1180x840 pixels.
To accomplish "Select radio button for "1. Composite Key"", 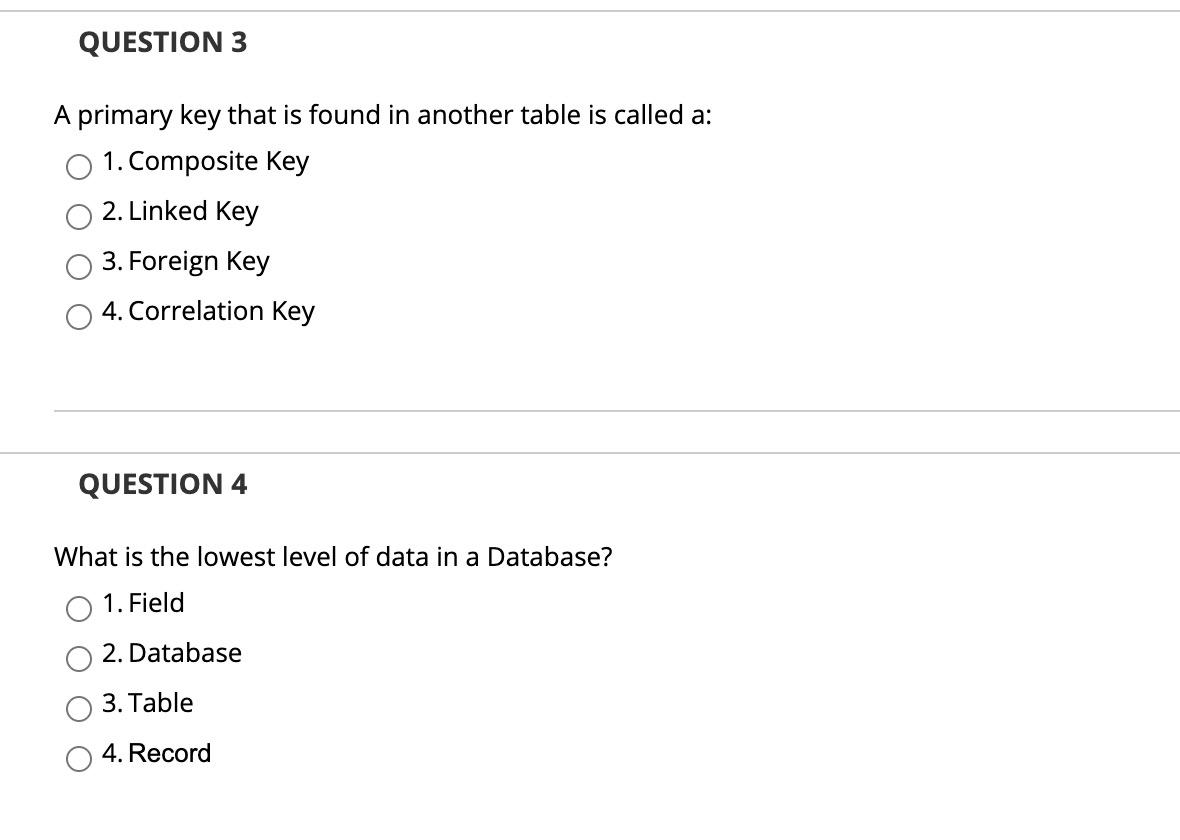I will [x=78, y=167].
